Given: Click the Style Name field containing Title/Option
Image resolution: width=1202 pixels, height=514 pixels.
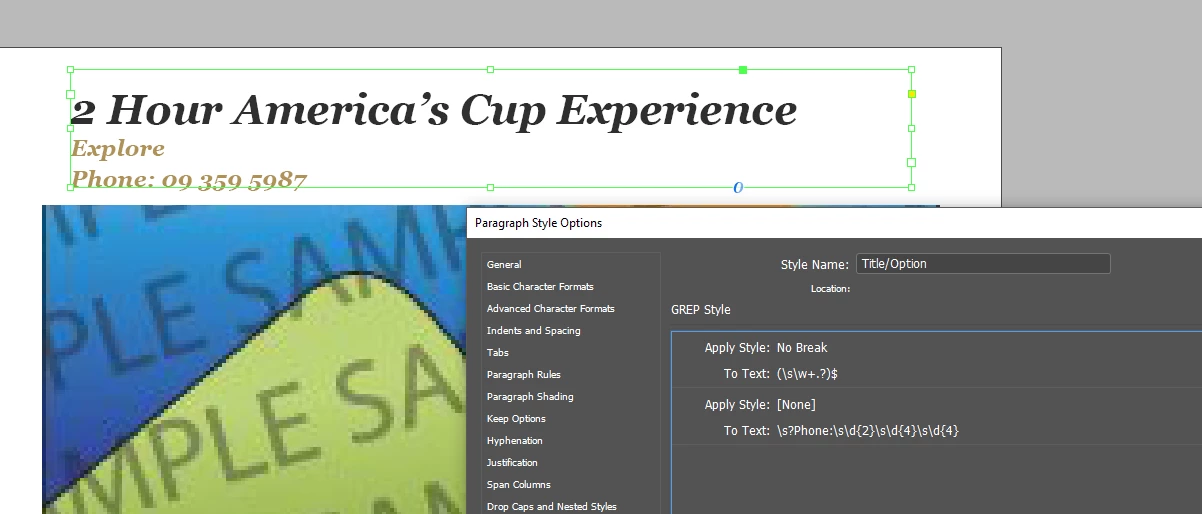Looking at the screenshot, I should coord(983,264).
